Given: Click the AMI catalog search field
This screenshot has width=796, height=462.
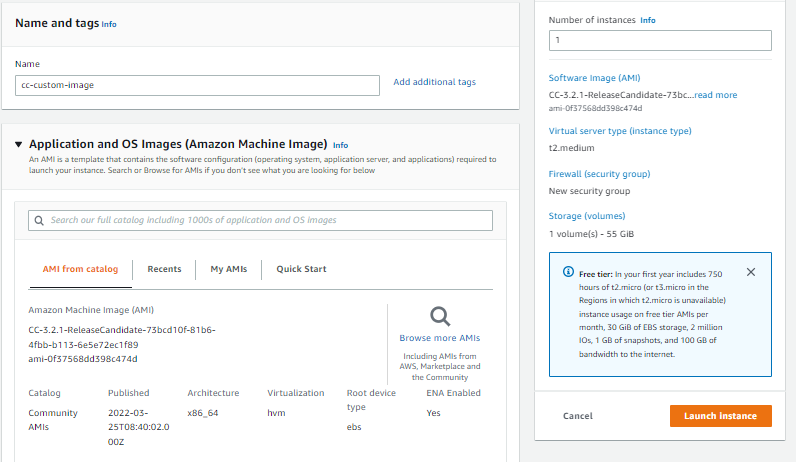Looking at the screenshot, I should click(x=260, y=220).
